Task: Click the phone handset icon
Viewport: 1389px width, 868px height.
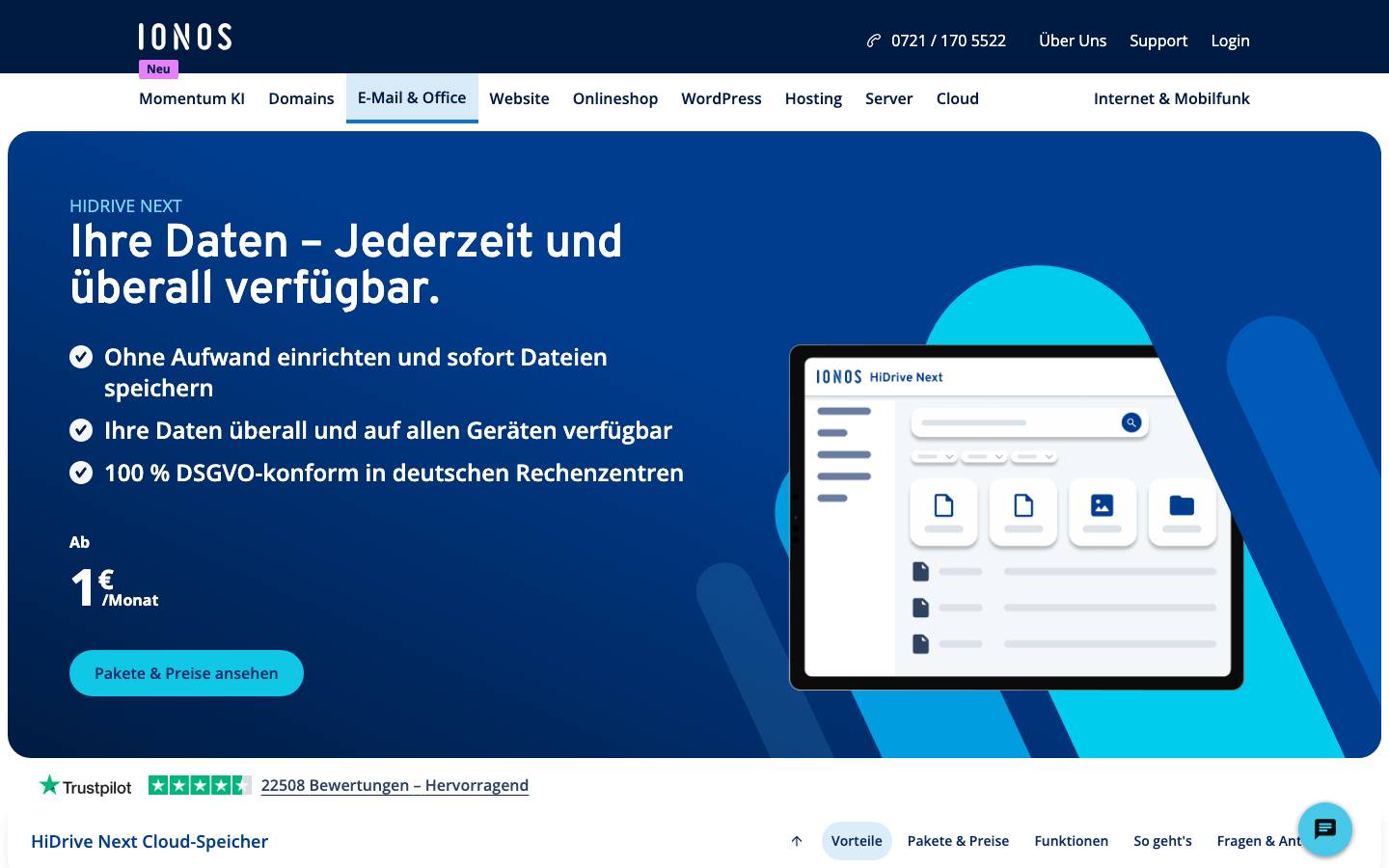Action: (x=874, y=41)
